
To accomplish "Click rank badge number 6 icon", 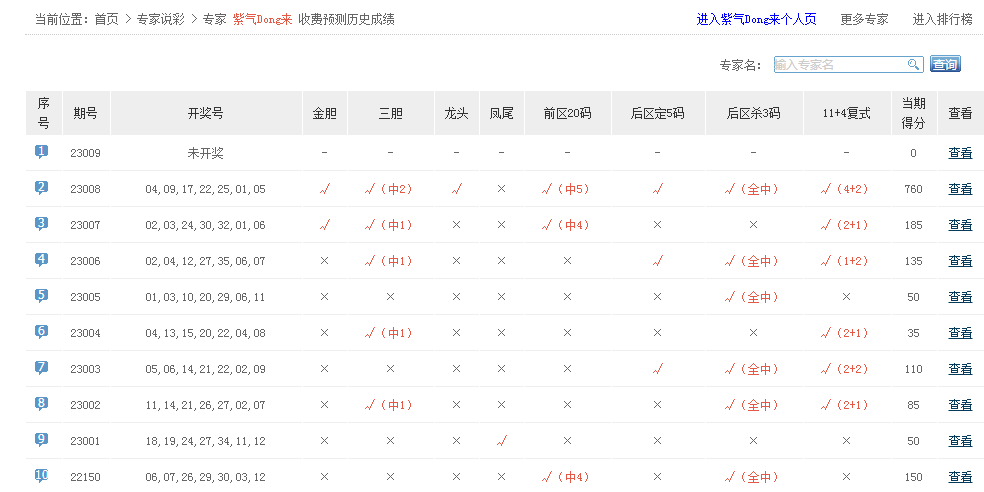I will [x=42, y=332].
